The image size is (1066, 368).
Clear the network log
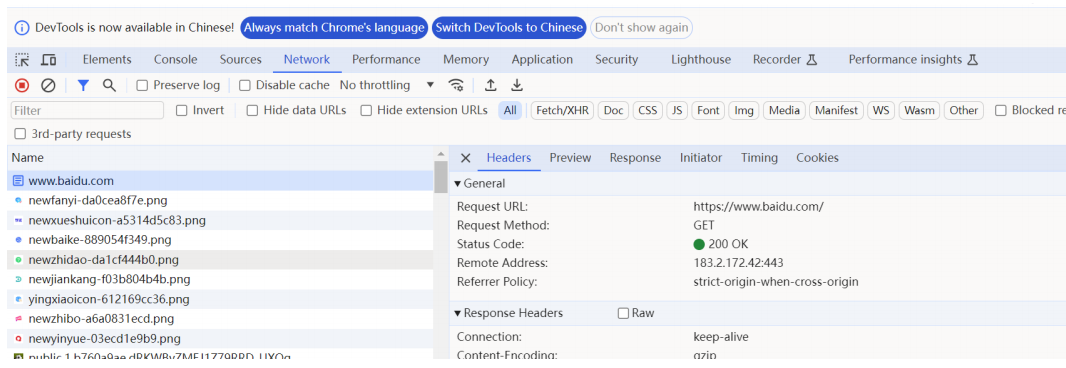48,85
